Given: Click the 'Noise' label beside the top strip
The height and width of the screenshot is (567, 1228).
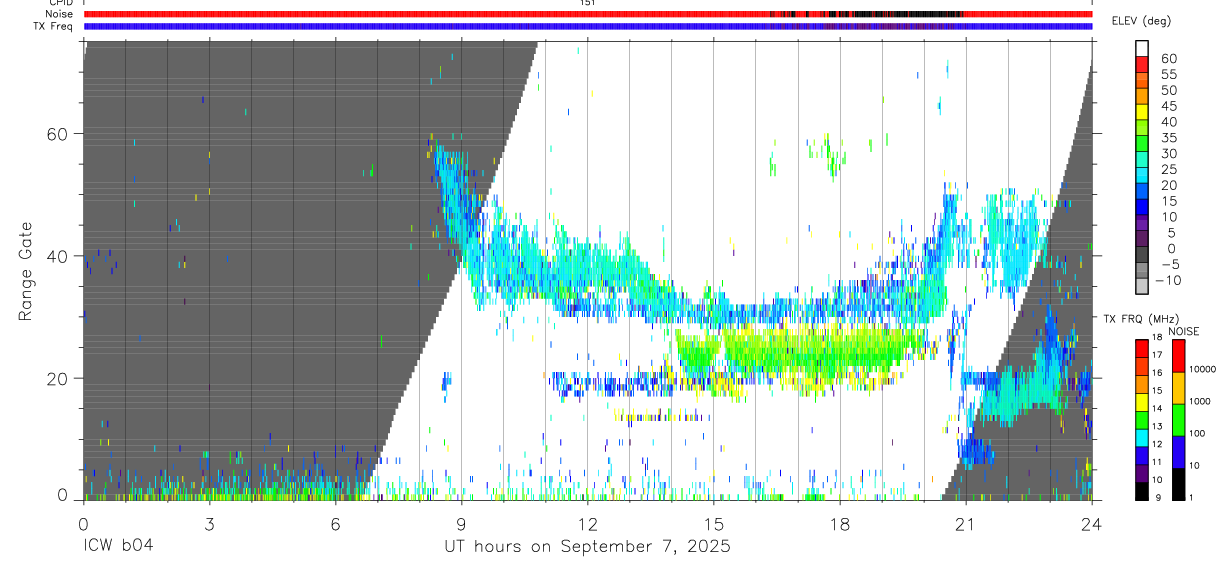Looking at the screenshot, I should pyautogui.click(x=60, y=14).
